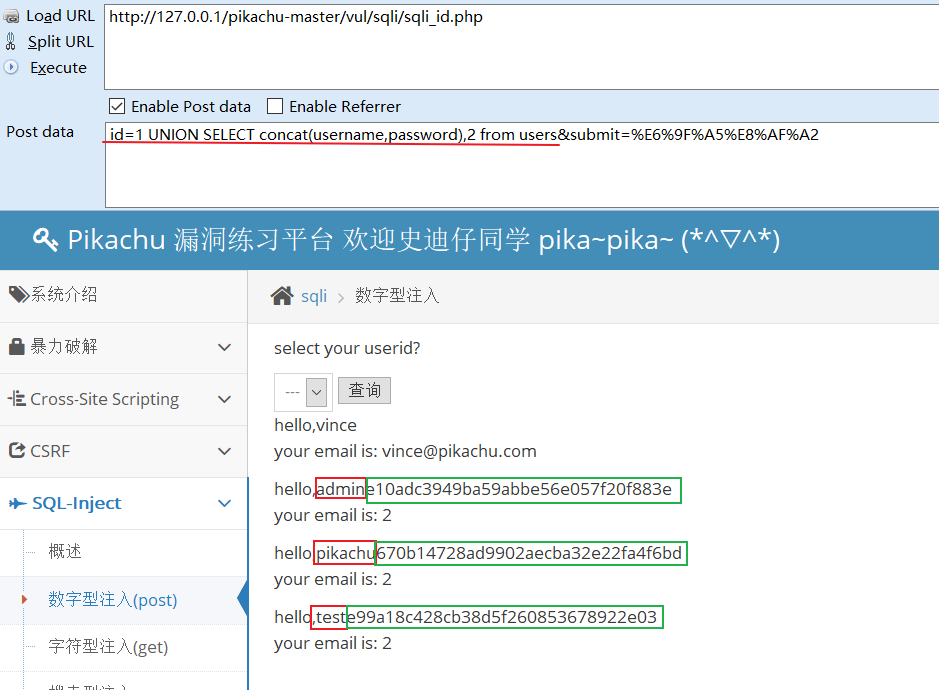939x690 pixels.
Task: Click the URL input box
Action: (522, 47)
